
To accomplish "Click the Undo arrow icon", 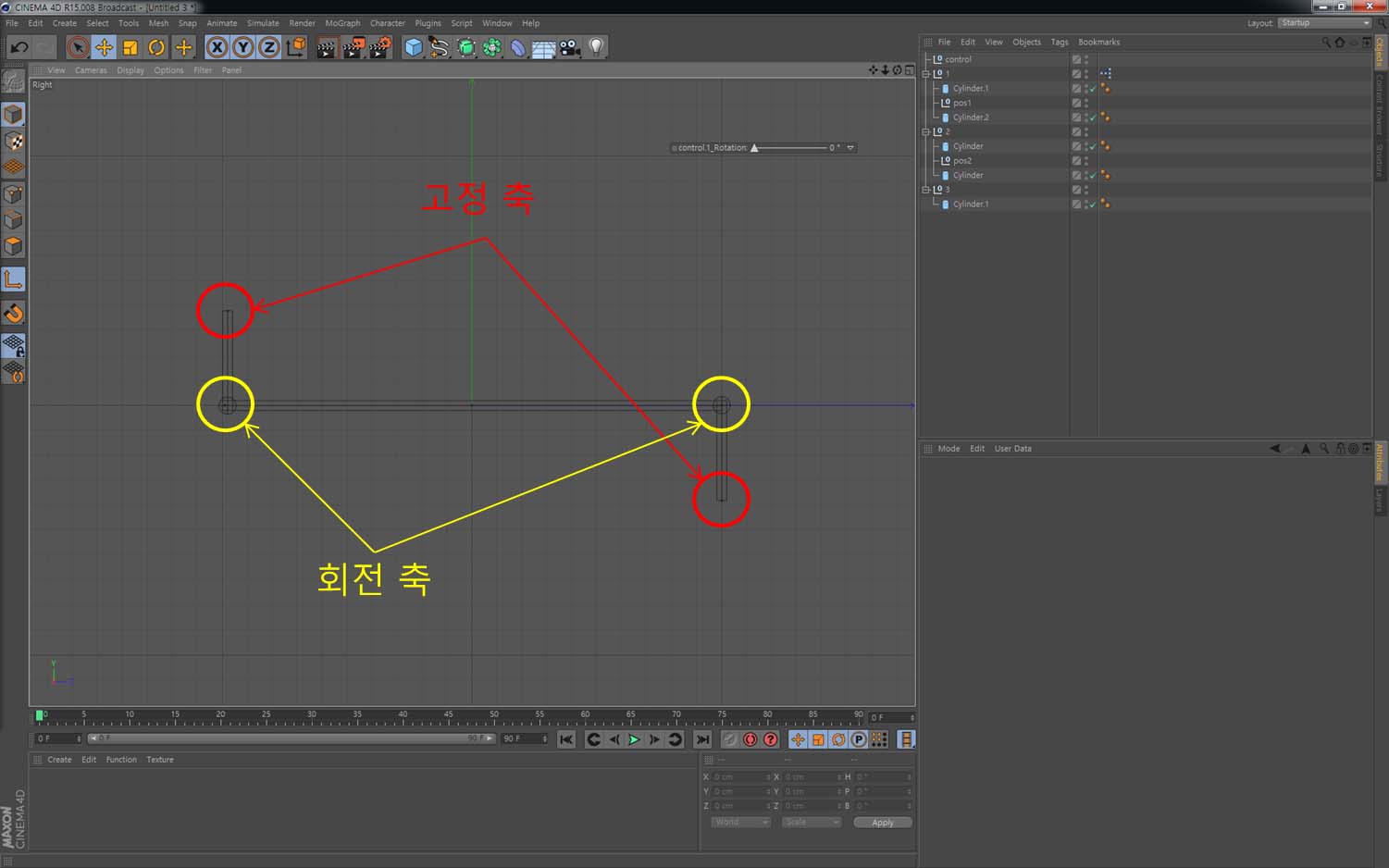I will pyautogui.click(x=19, y=47).
